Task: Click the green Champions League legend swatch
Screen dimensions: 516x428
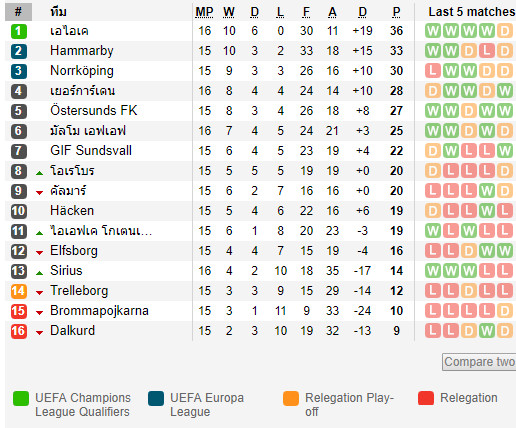Action: pos(21,399)
